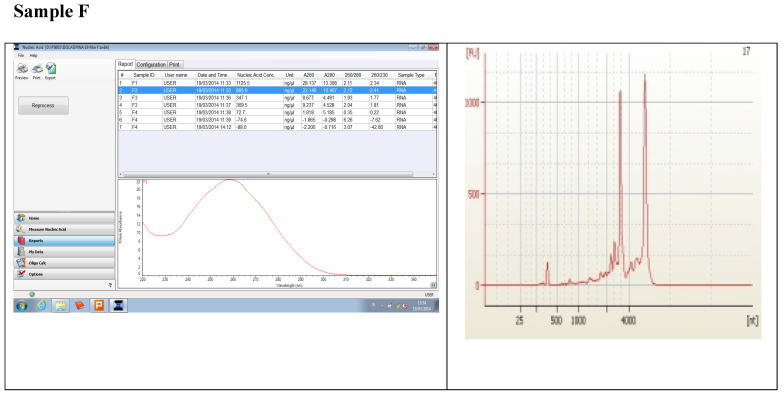Open Options in the navigation pane
The width and height of the screenshot is (784, 398).
pos(64,274)
